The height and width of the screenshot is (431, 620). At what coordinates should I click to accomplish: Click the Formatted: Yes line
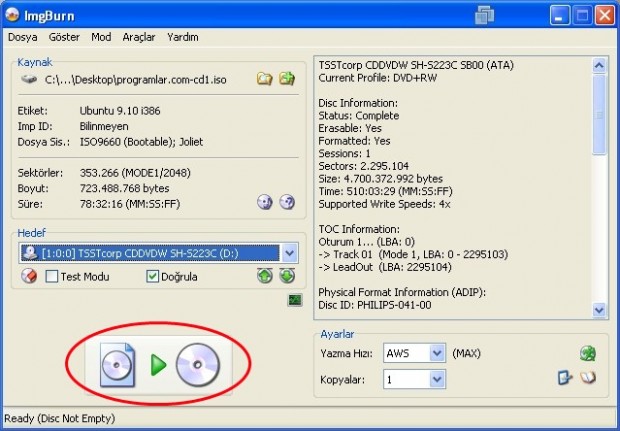[x=354, y=141]
